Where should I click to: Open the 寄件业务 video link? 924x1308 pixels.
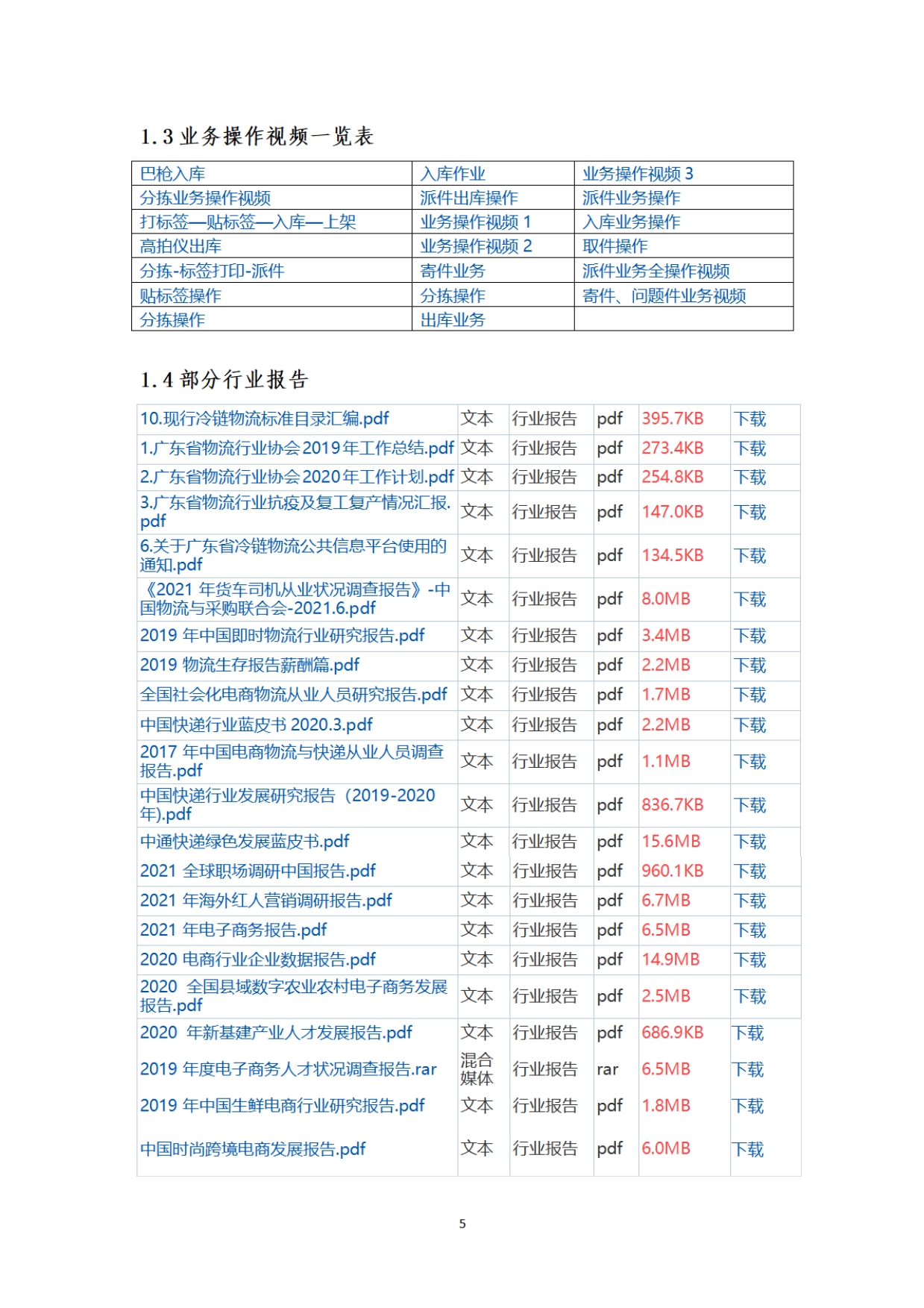453,271
